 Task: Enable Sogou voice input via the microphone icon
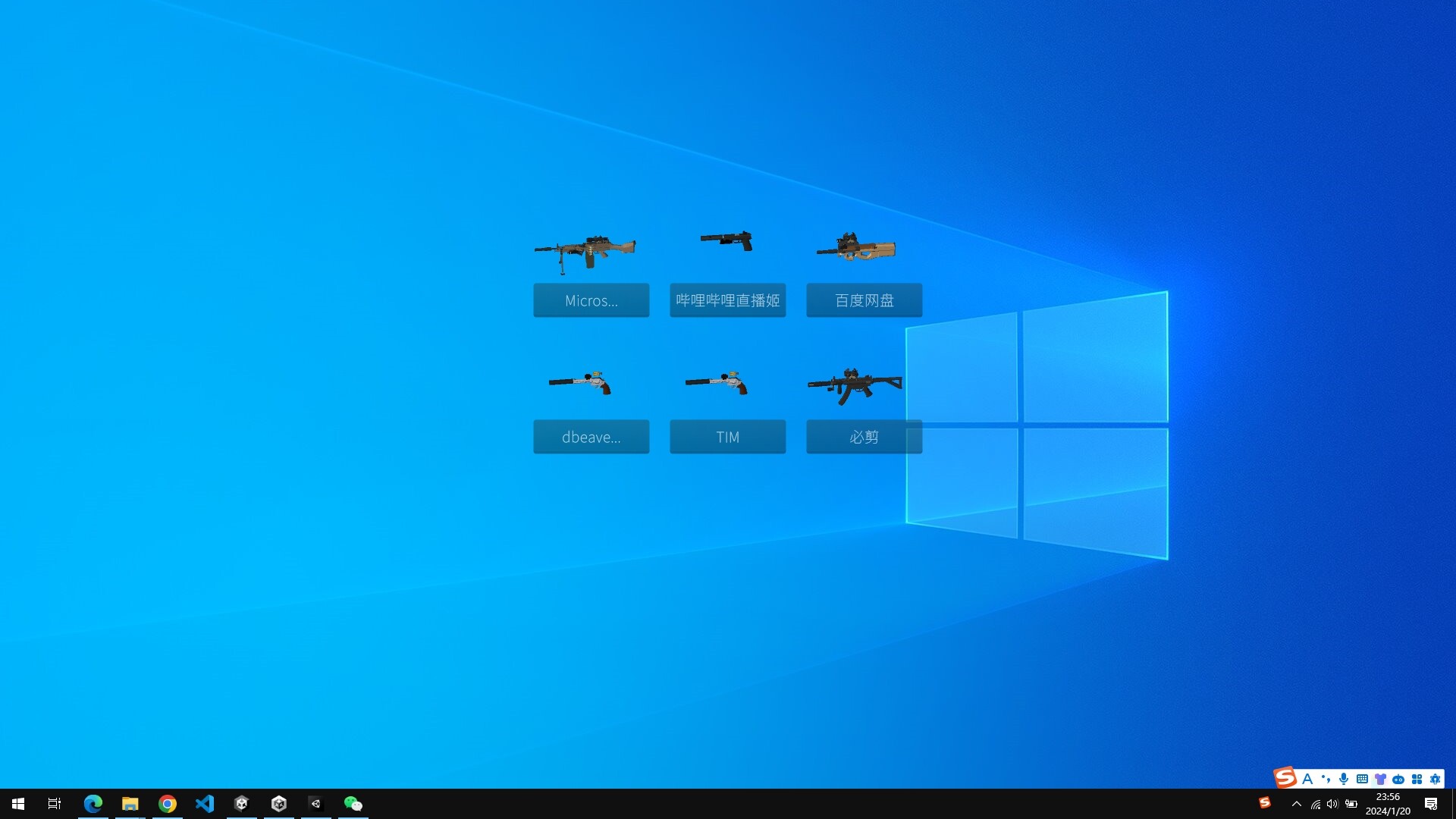1343,779
